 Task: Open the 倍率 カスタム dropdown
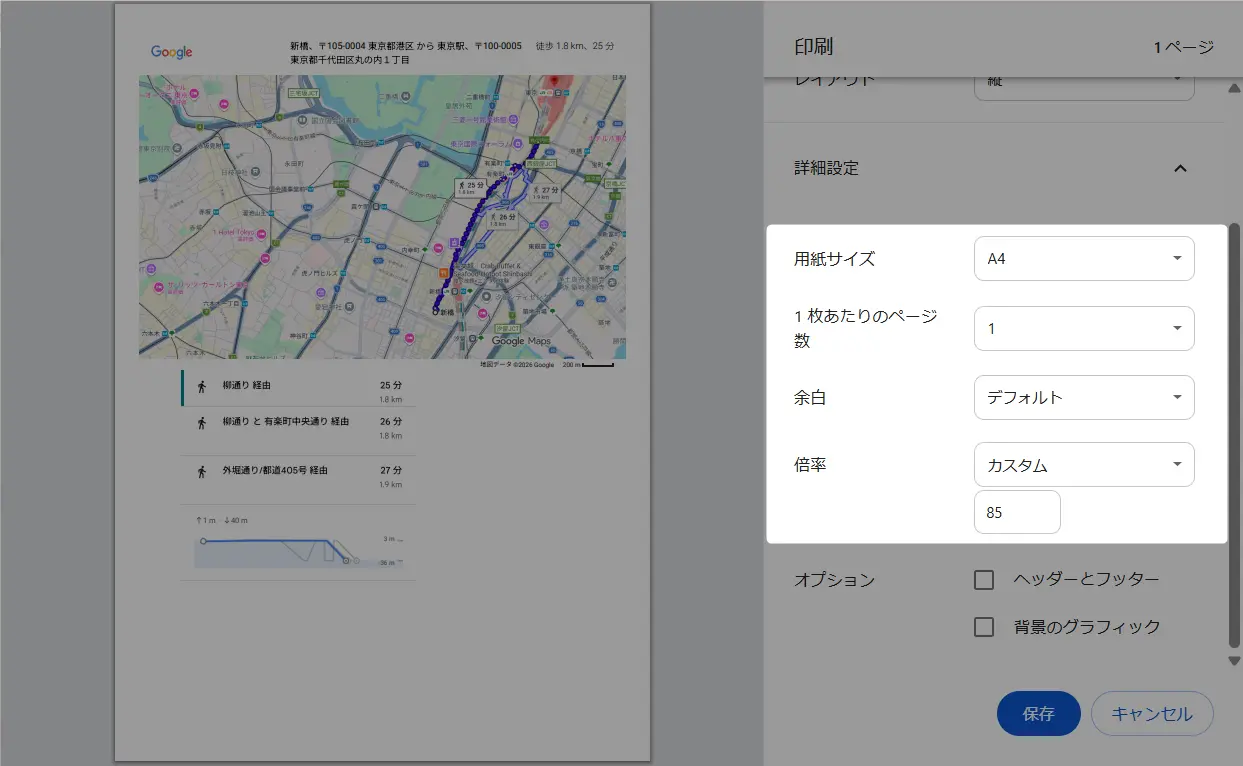click(x=1084, y=465)
